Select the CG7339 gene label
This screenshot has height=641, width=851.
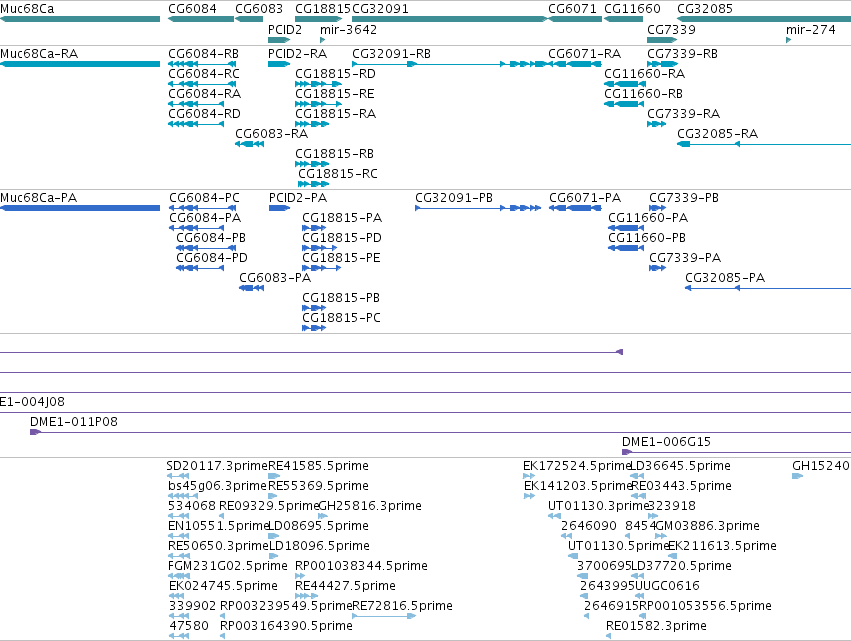[x=671, y=29]
